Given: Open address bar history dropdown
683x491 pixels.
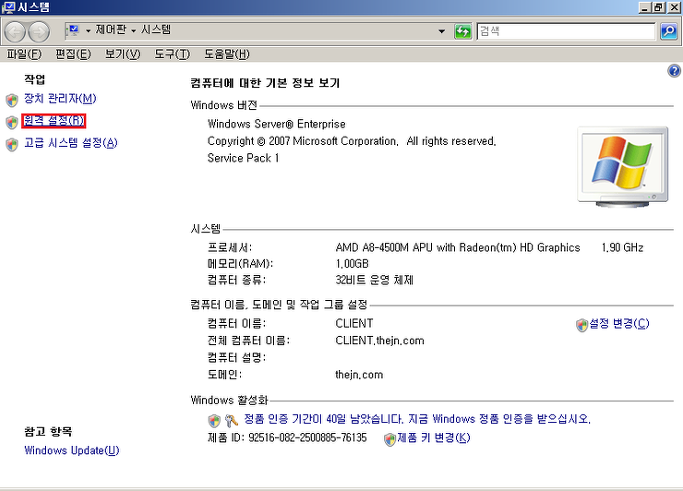Looking at the screenshot, I should [442, 31].
